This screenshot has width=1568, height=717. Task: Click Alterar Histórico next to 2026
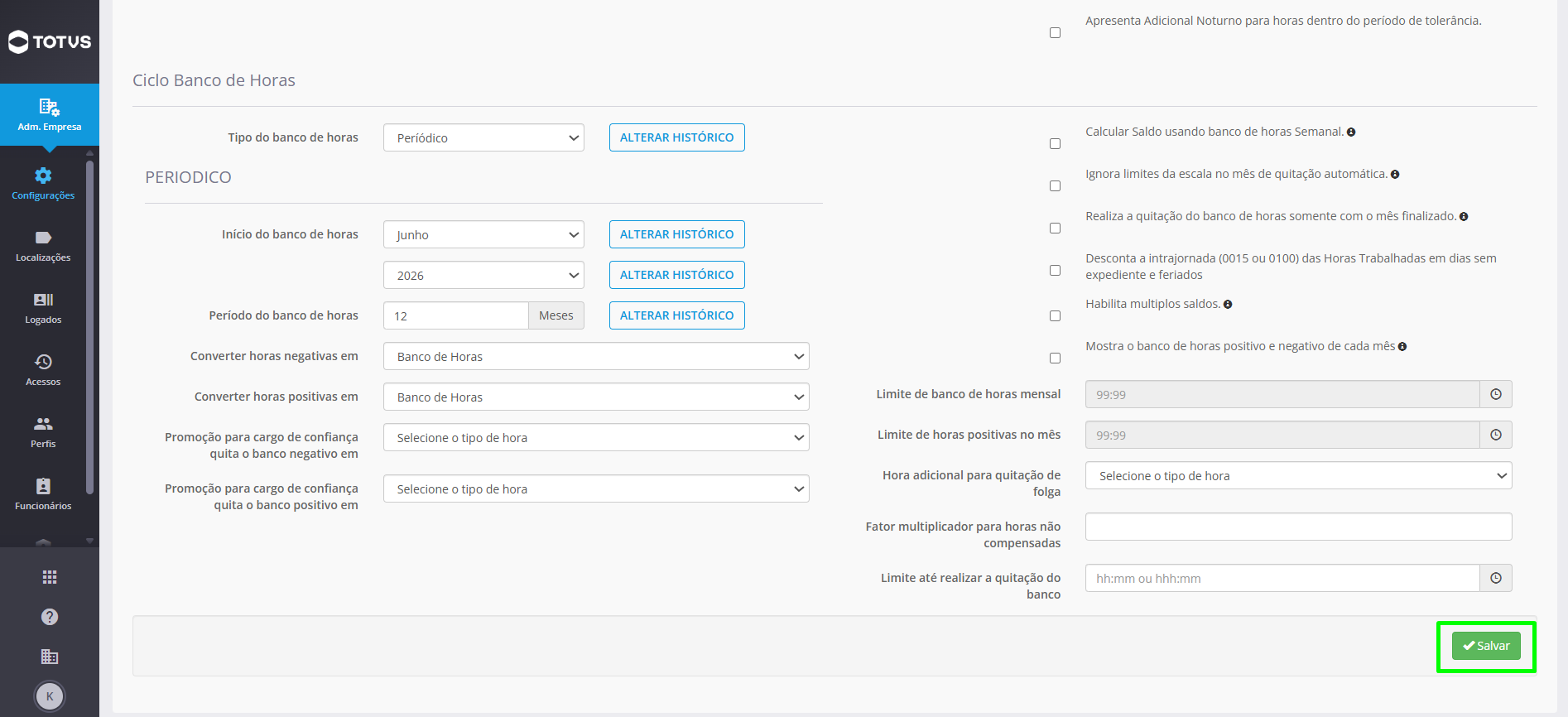coord(676,275)
